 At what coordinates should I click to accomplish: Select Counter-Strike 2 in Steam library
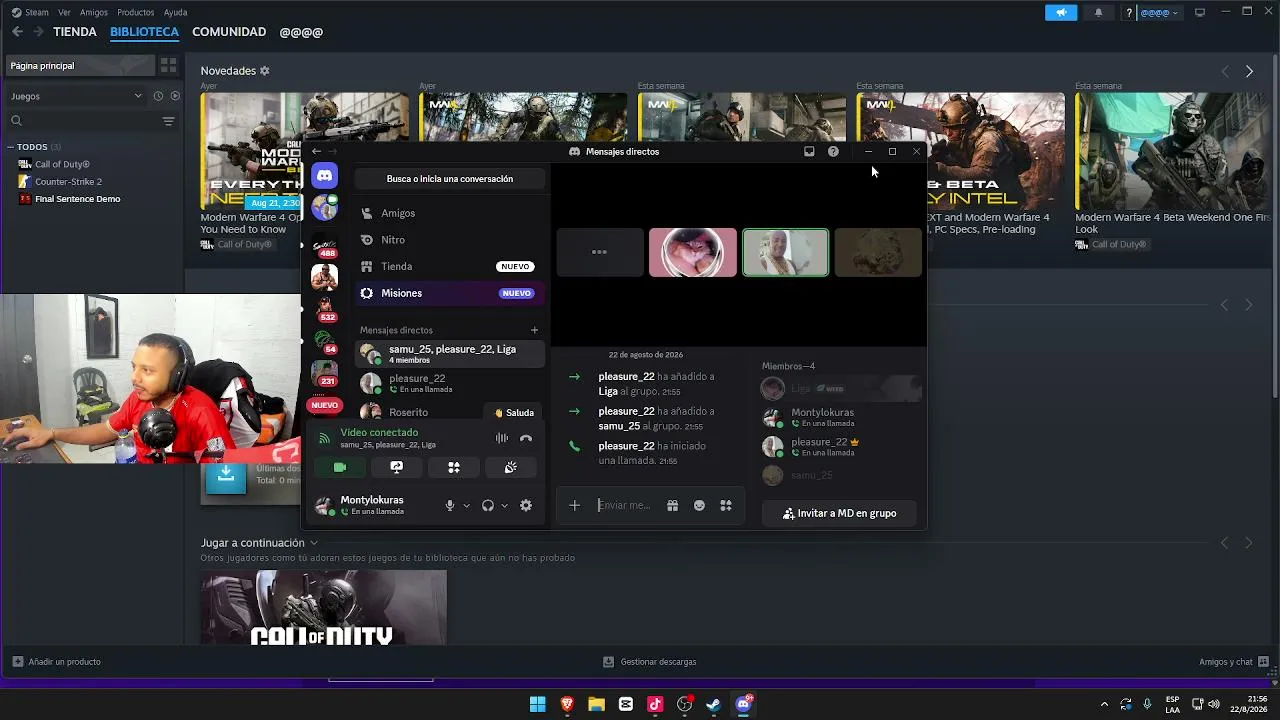point(68,182)
